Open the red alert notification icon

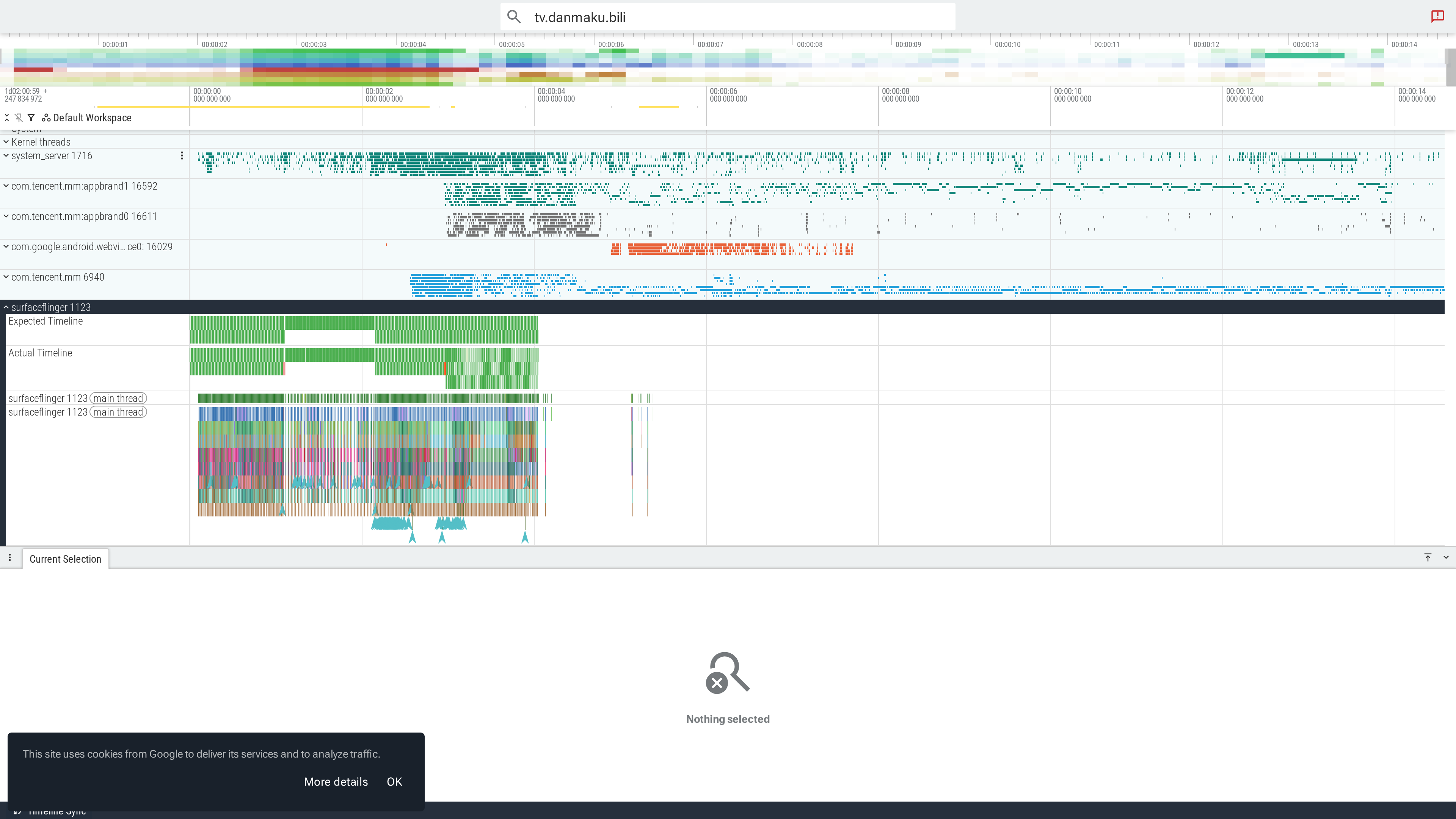(x=1437, y=16)
